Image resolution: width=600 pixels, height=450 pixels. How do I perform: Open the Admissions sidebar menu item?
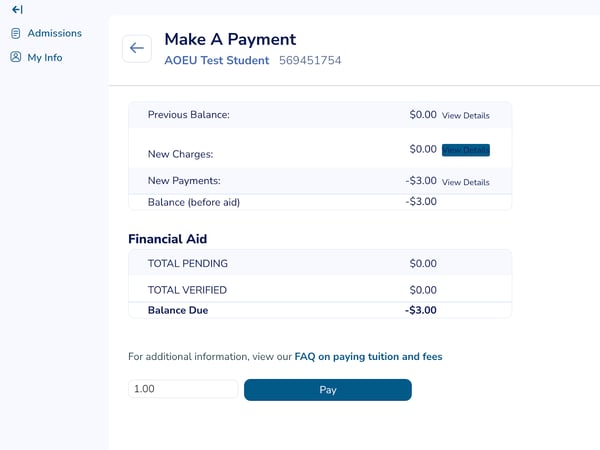tap(46, 33)
